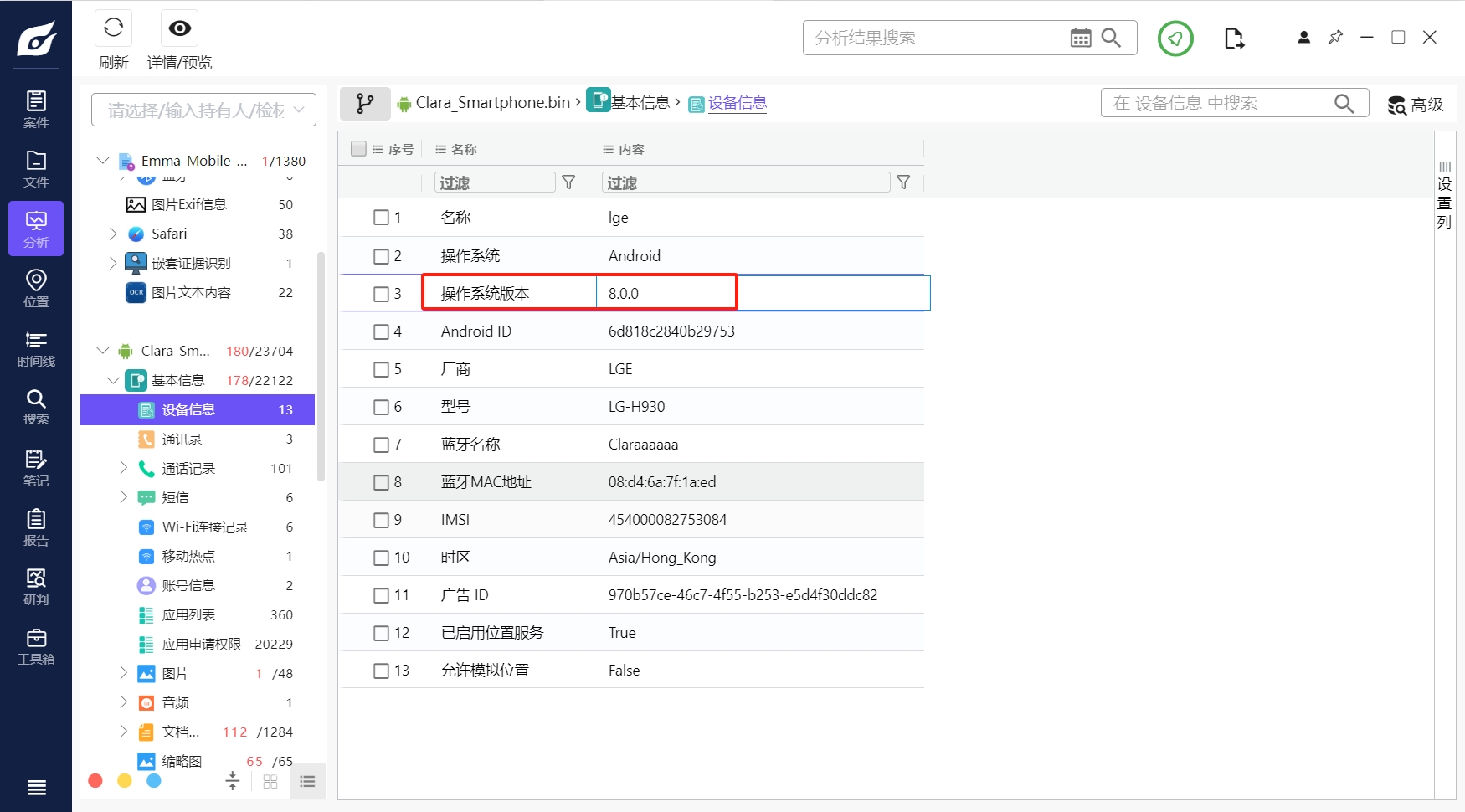The width and height of the screenshot is (1465, 812).
Task: Click the Refresh (刷新) icon
Action: [x=114, y=28]
